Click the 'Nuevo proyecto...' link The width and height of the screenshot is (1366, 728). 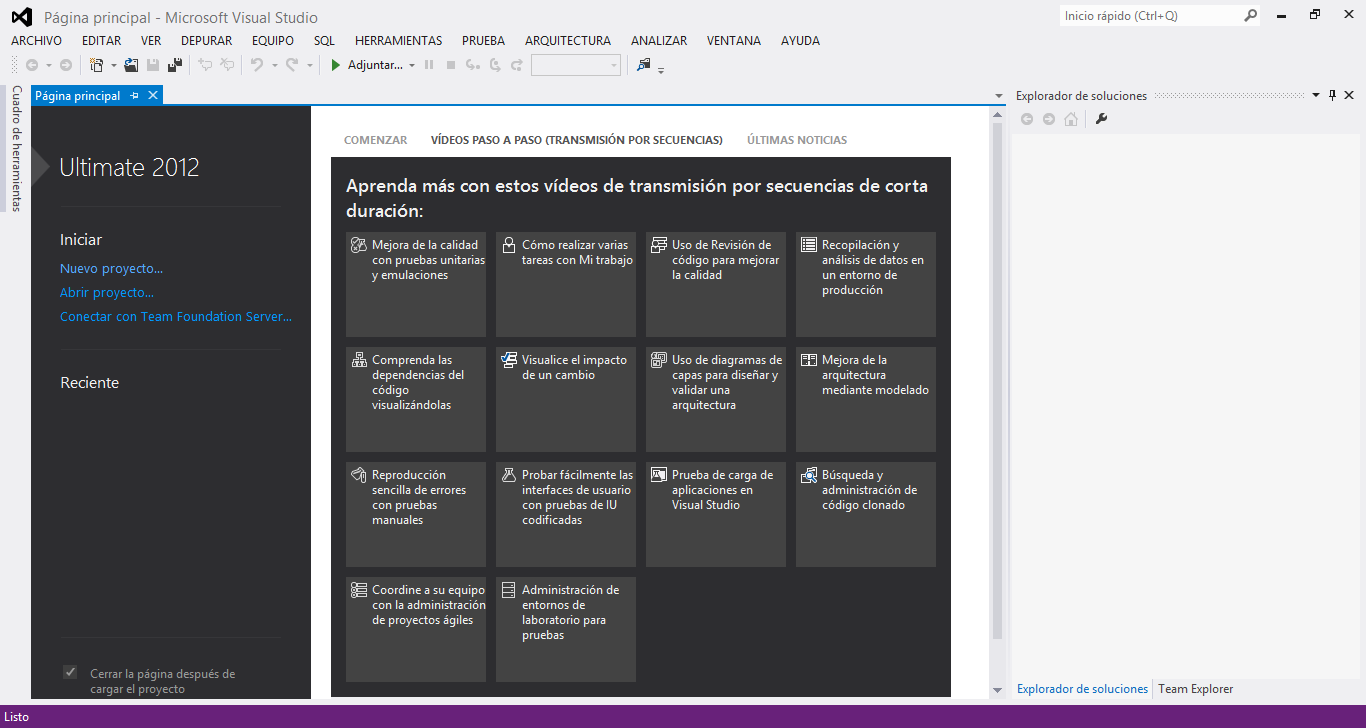tap(111, 269)
